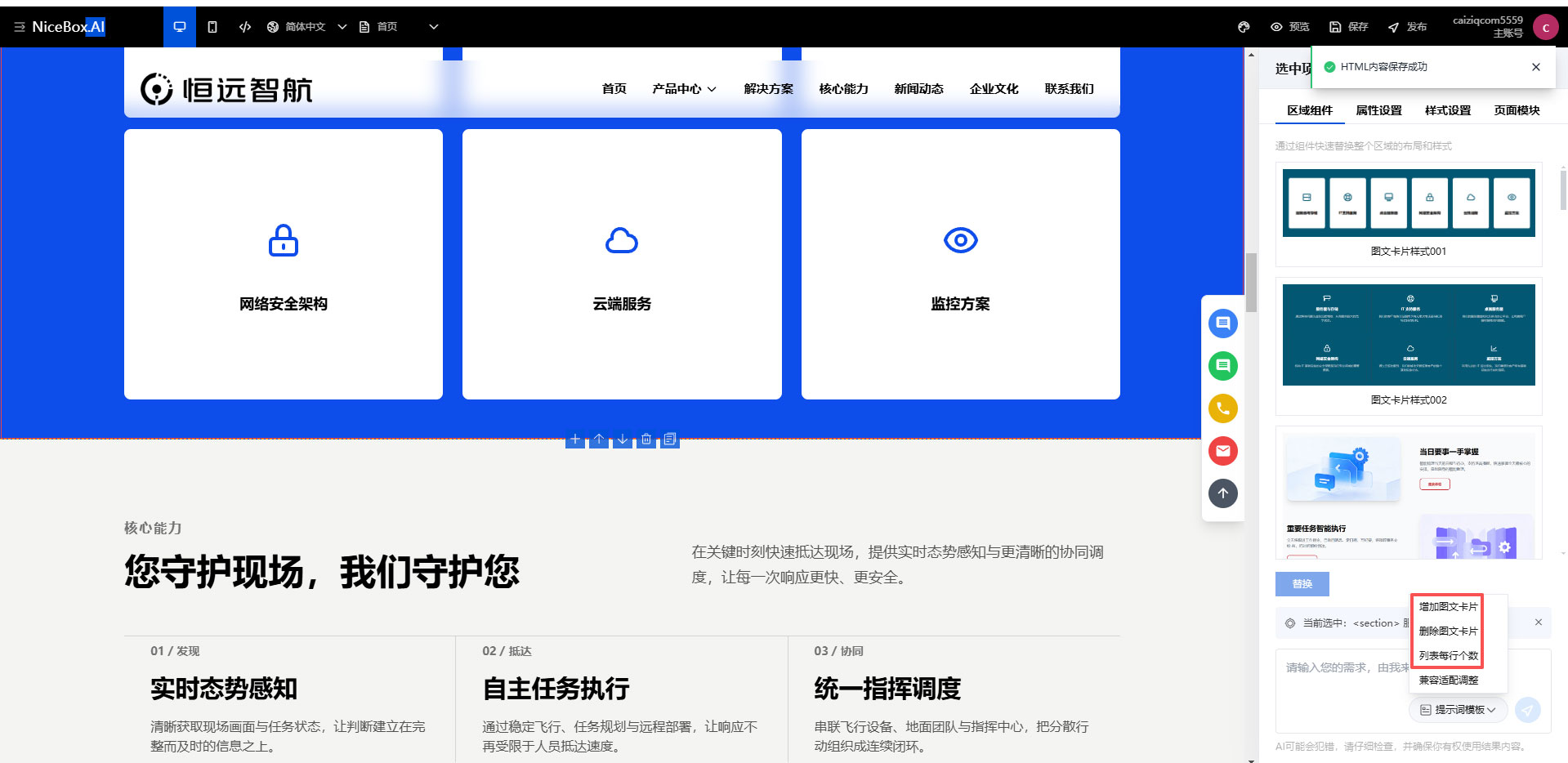
Task: Click the yellow phone contact icon
Action: click(1222, 408)
